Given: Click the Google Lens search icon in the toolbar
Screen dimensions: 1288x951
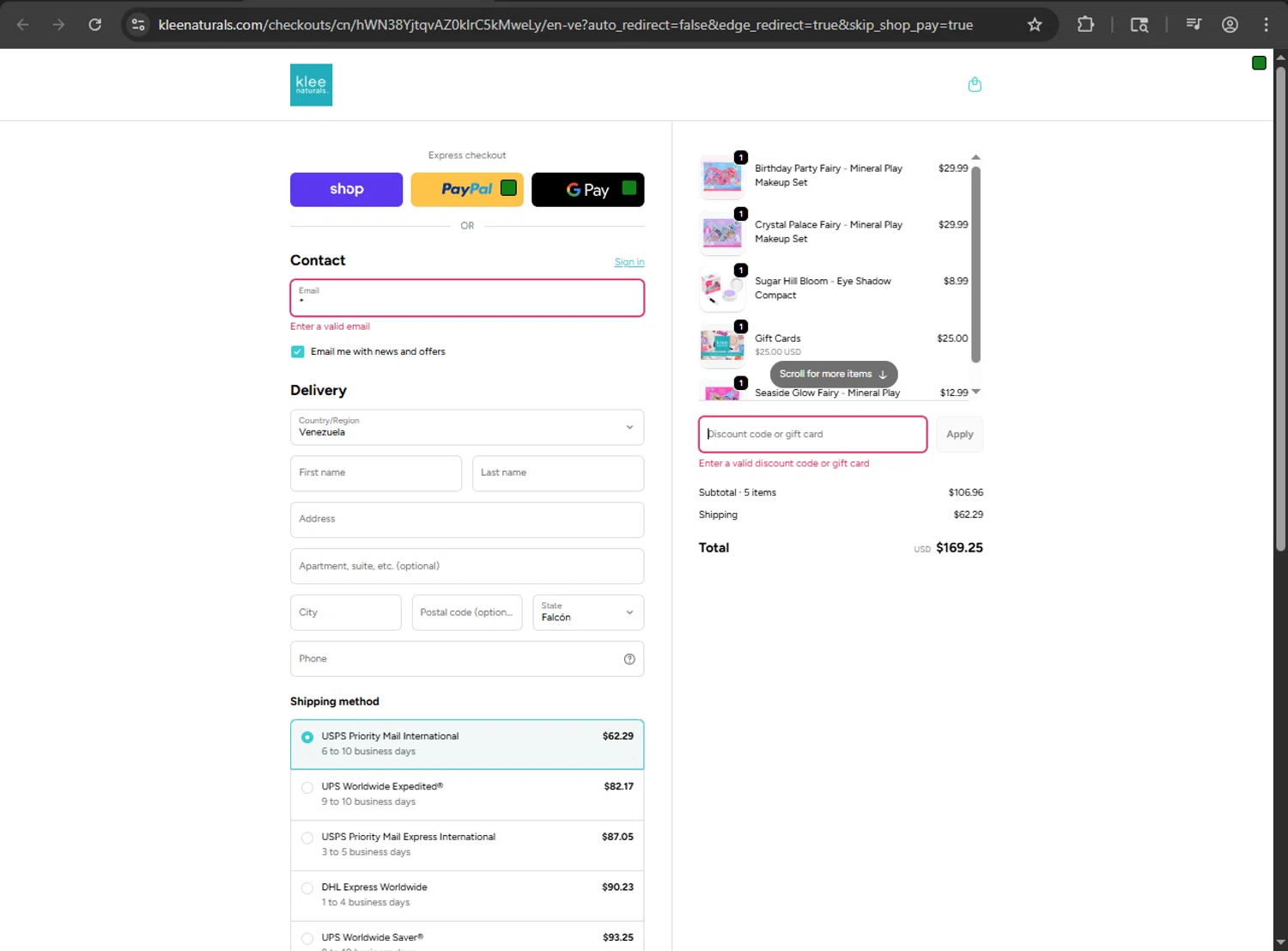Looking at the screenshot, I should point(1139,25).
